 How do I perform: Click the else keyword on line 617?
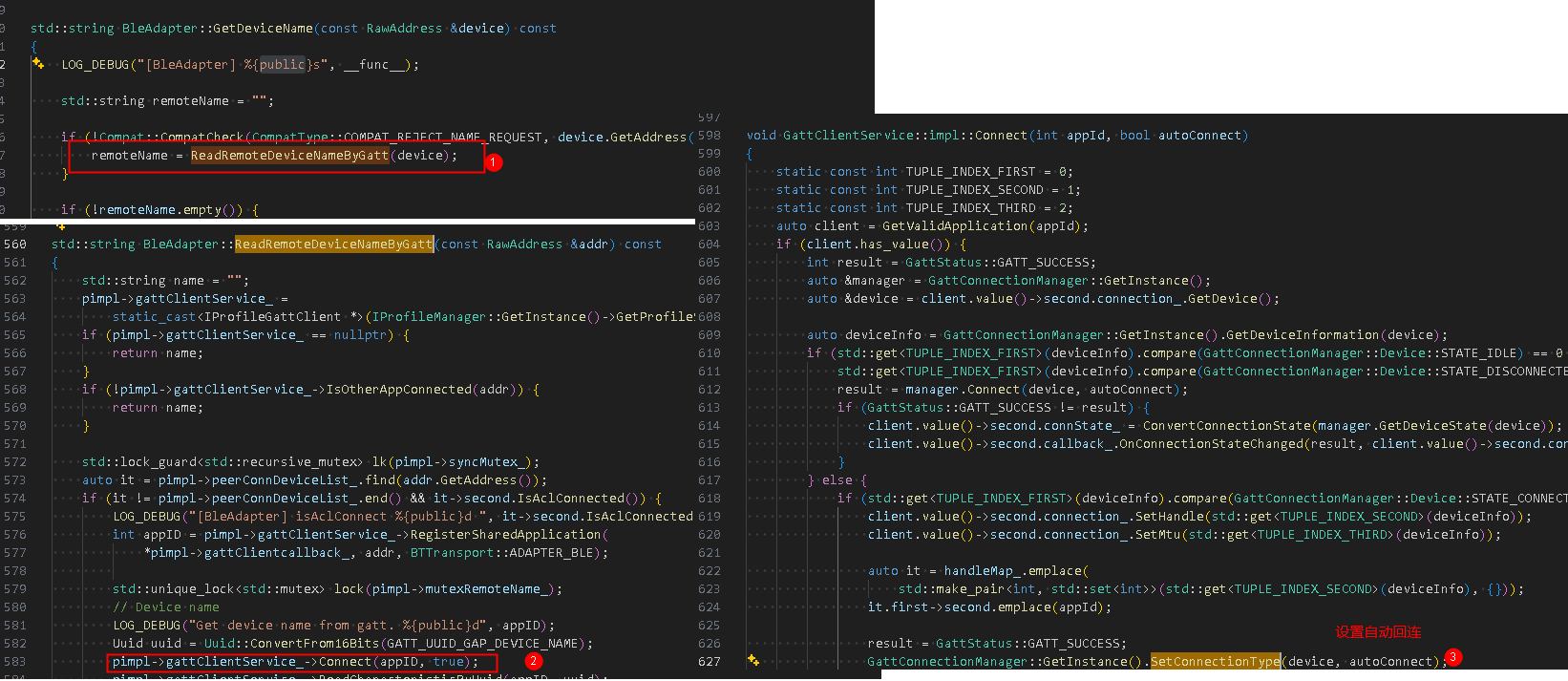[x=837, y=479]
